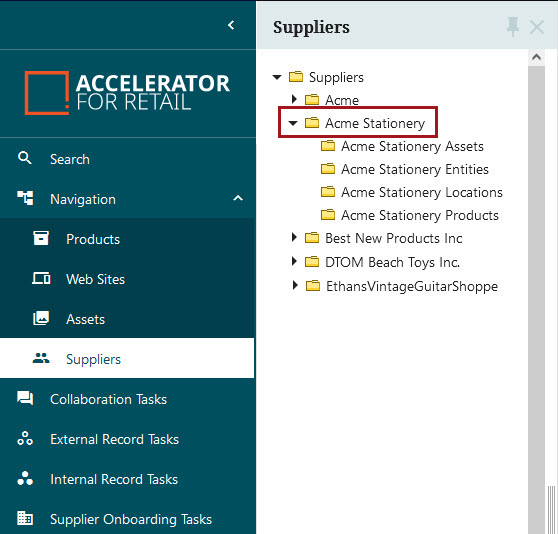Click the Navigation hierarchy icon
The image size is (558, 534).
[25, 198]
